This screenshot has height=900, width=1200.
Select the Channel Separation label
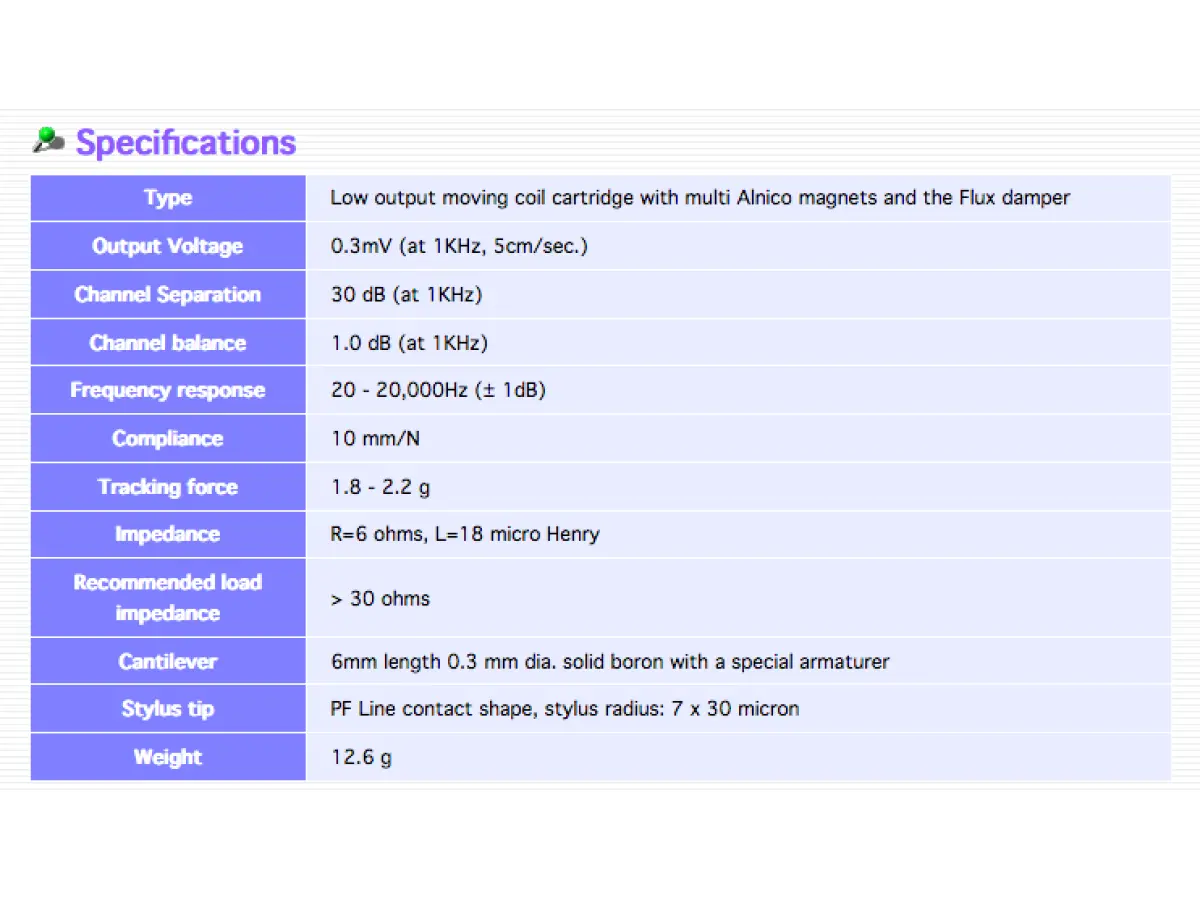point(168,294)
